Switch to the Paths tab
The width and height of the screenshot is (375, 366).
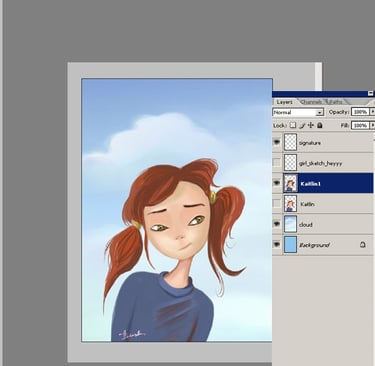pos(335,102)
